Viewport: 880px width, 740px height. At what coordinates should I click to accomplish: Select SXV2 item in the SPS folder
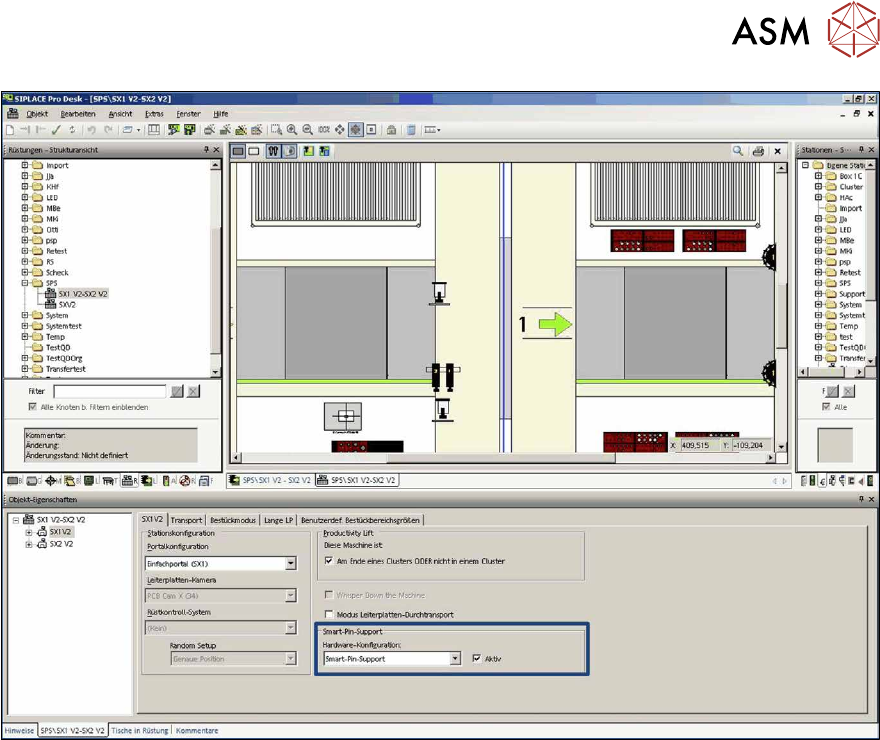[x=67, y=304]
